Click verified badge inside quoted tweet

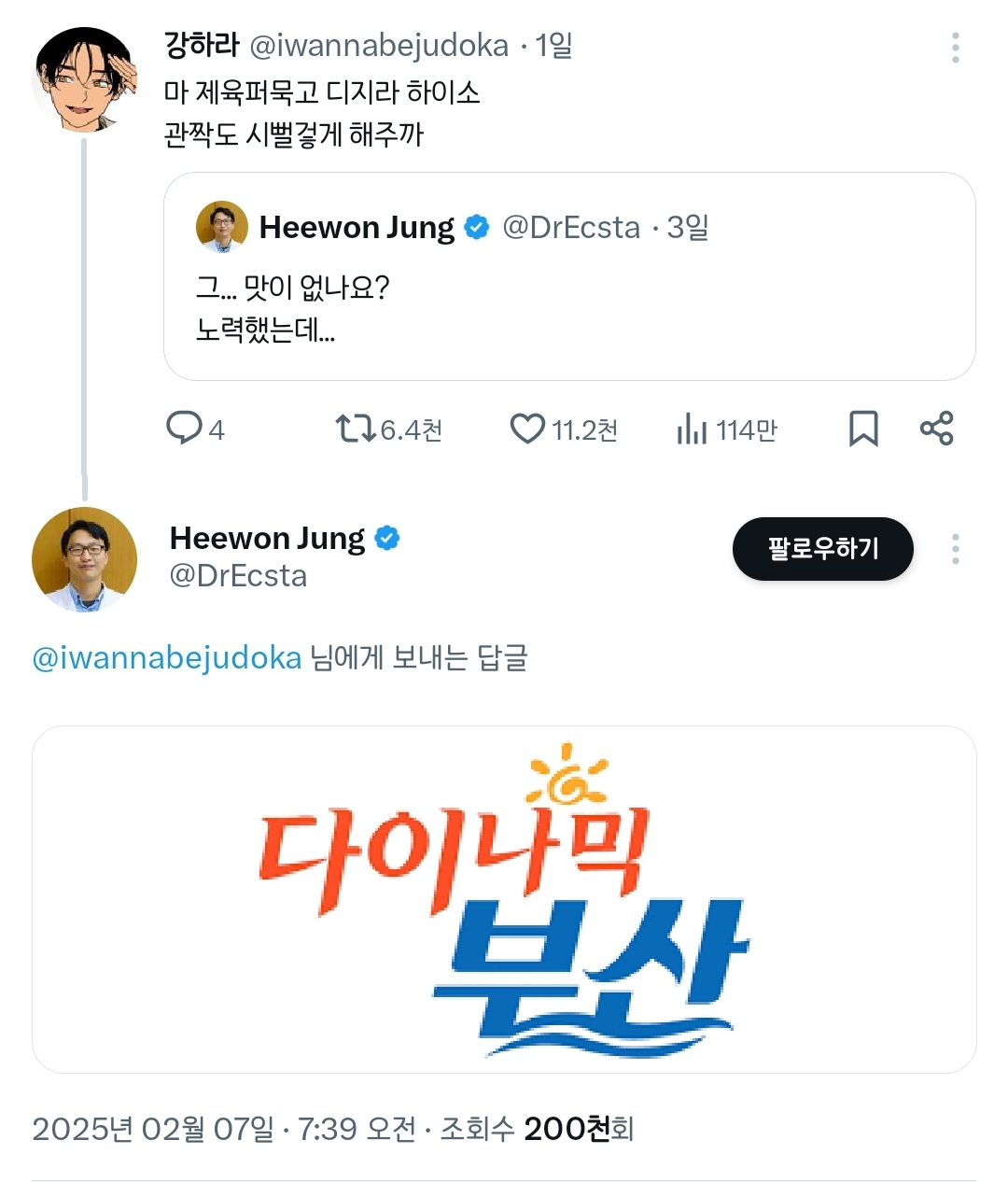click(x=477, y=227)
